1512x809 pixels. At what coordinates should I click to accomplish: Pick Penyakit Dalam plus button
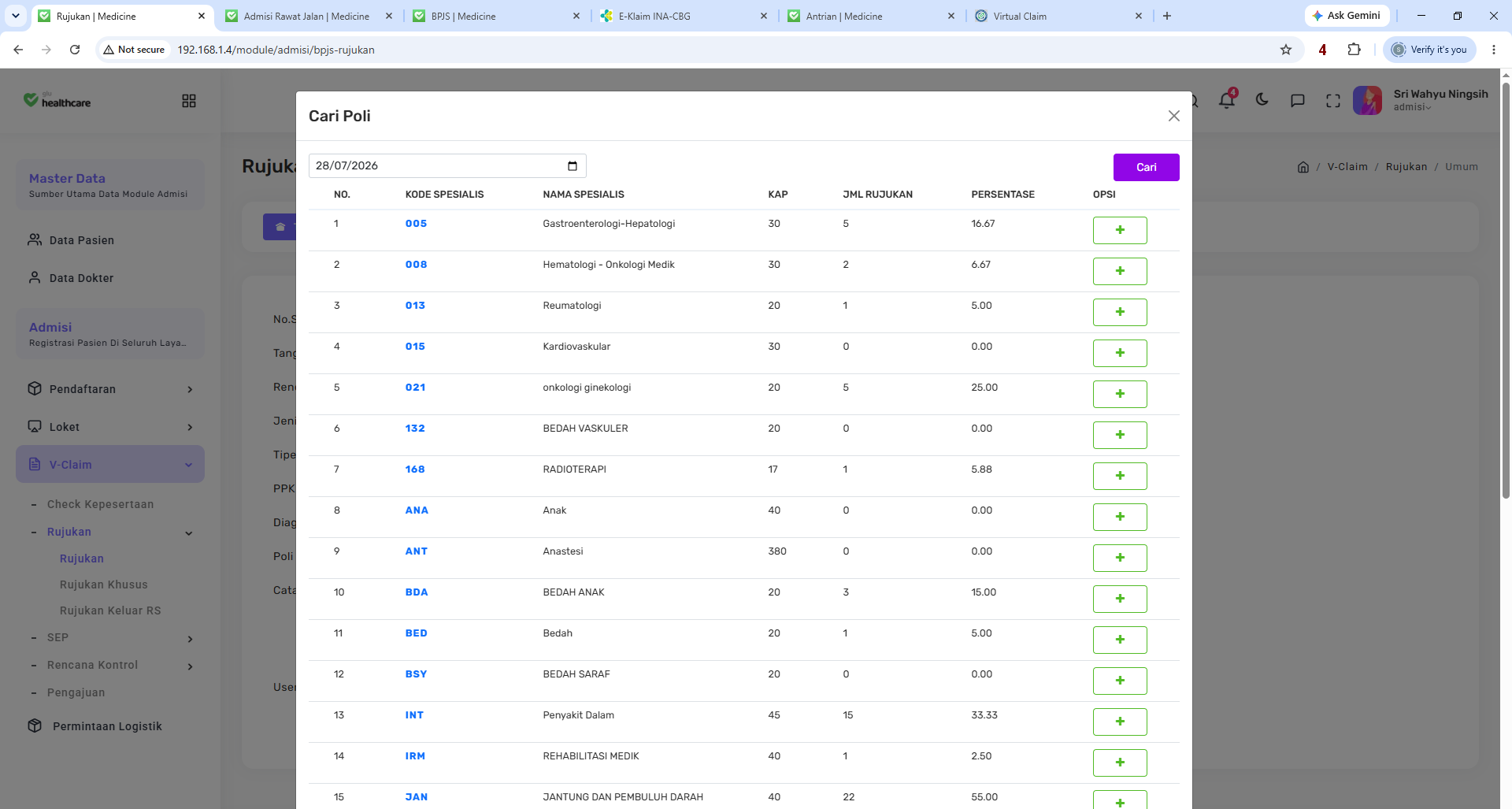click(1120, 722)
